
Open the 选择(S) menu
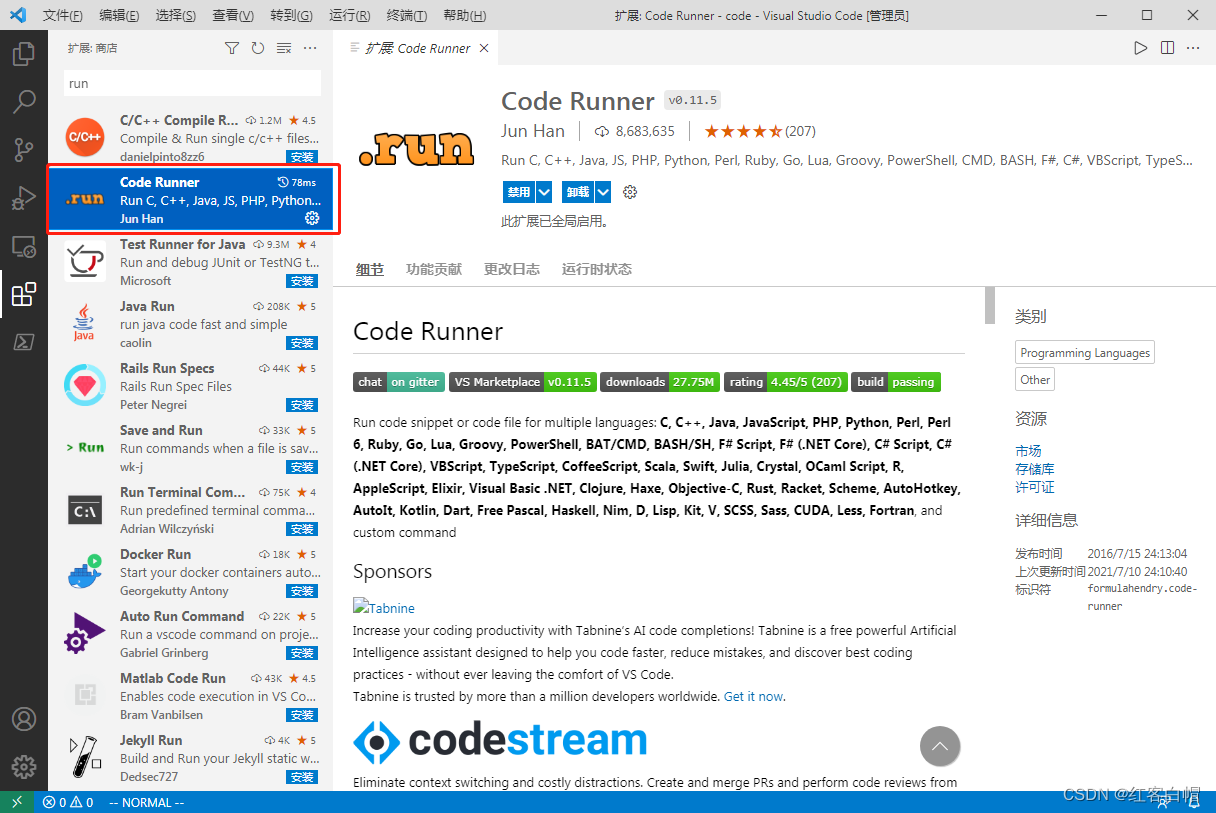coord(176,16)
